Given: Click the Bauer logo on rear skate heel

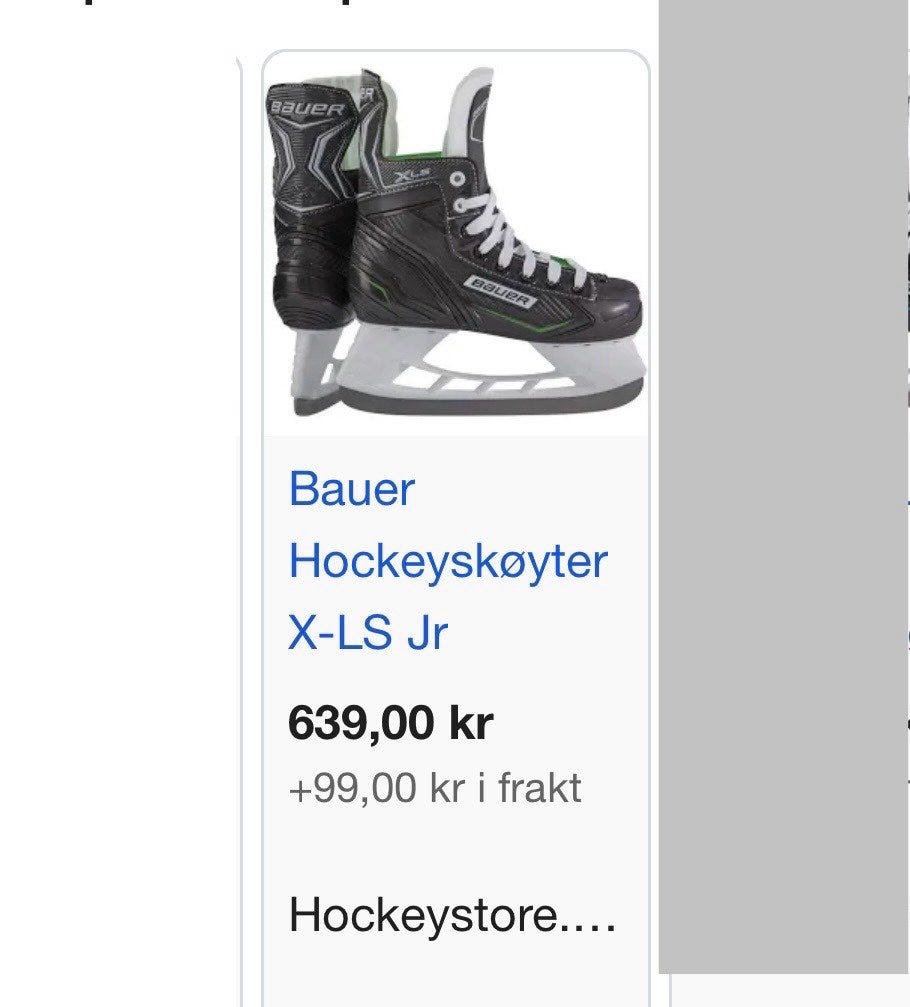Looking at the screenshot, I should [x=307, y=108].
